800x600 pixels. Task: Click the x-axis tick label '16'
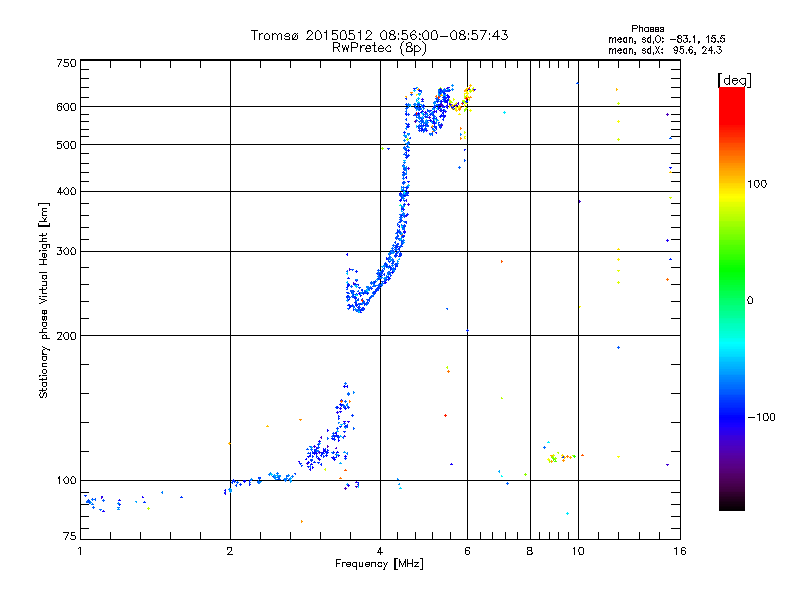click(x=680, y=551)
